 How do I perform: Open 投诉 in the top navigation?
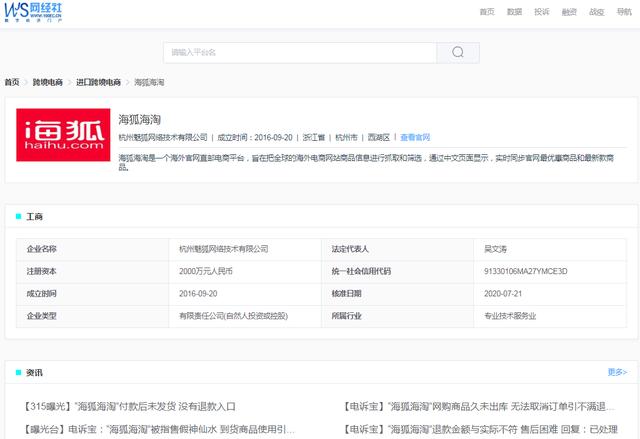point(542,12)
